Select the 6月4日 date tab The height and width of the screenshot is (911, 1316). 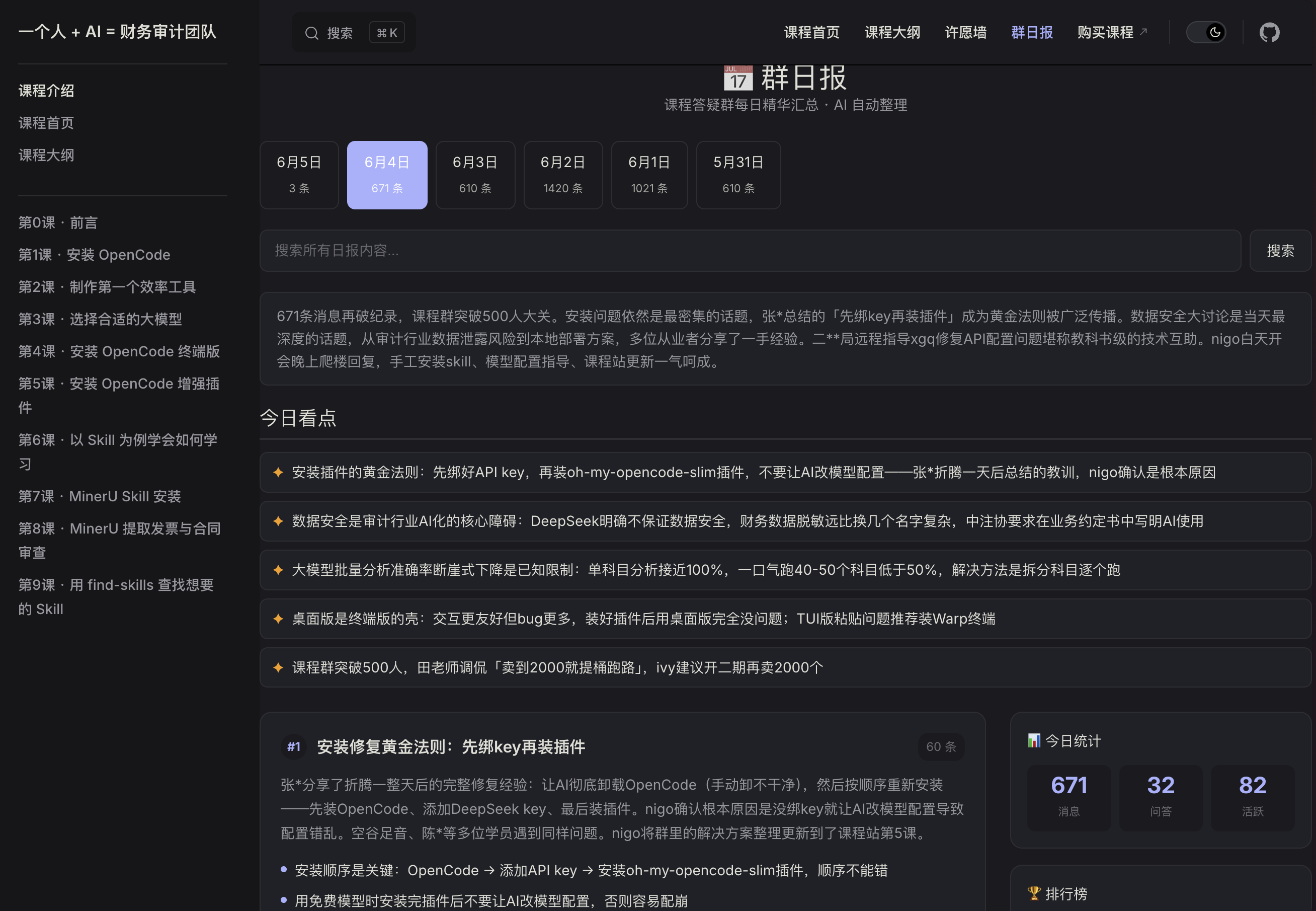387,175
